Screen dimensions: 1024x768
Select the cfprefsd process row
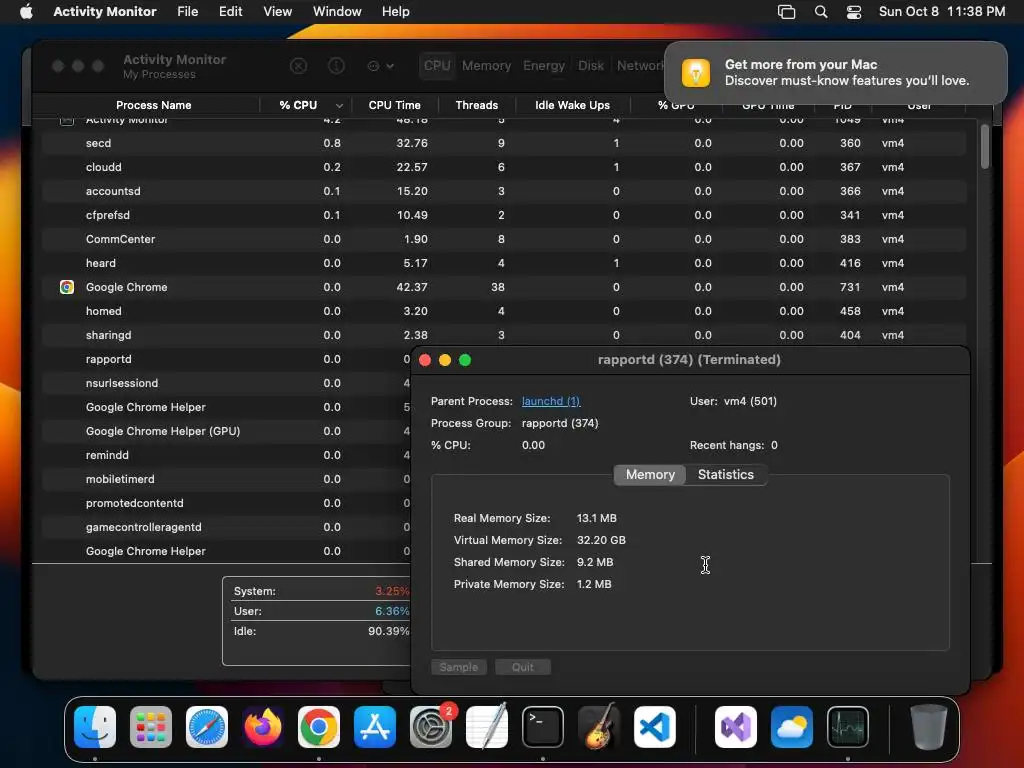point(504,216)
